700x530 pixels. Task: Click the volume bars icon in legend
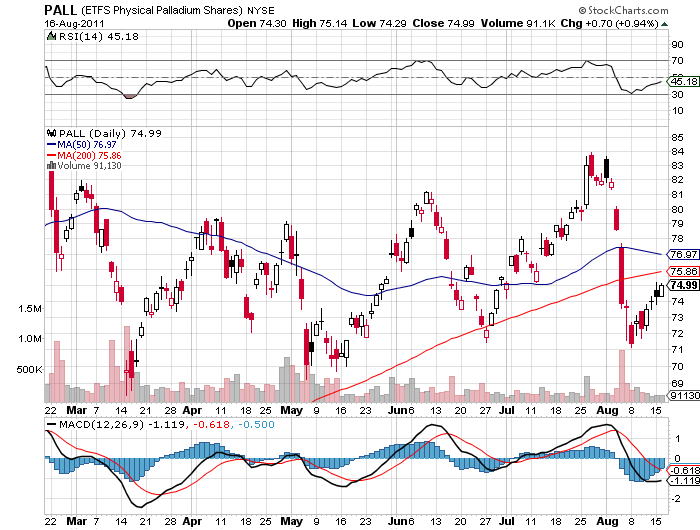(51, 166)
